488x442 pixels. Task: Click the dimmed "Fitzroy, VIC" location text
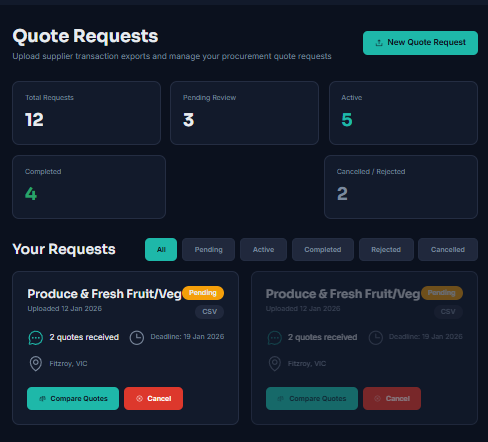[307, 364]
